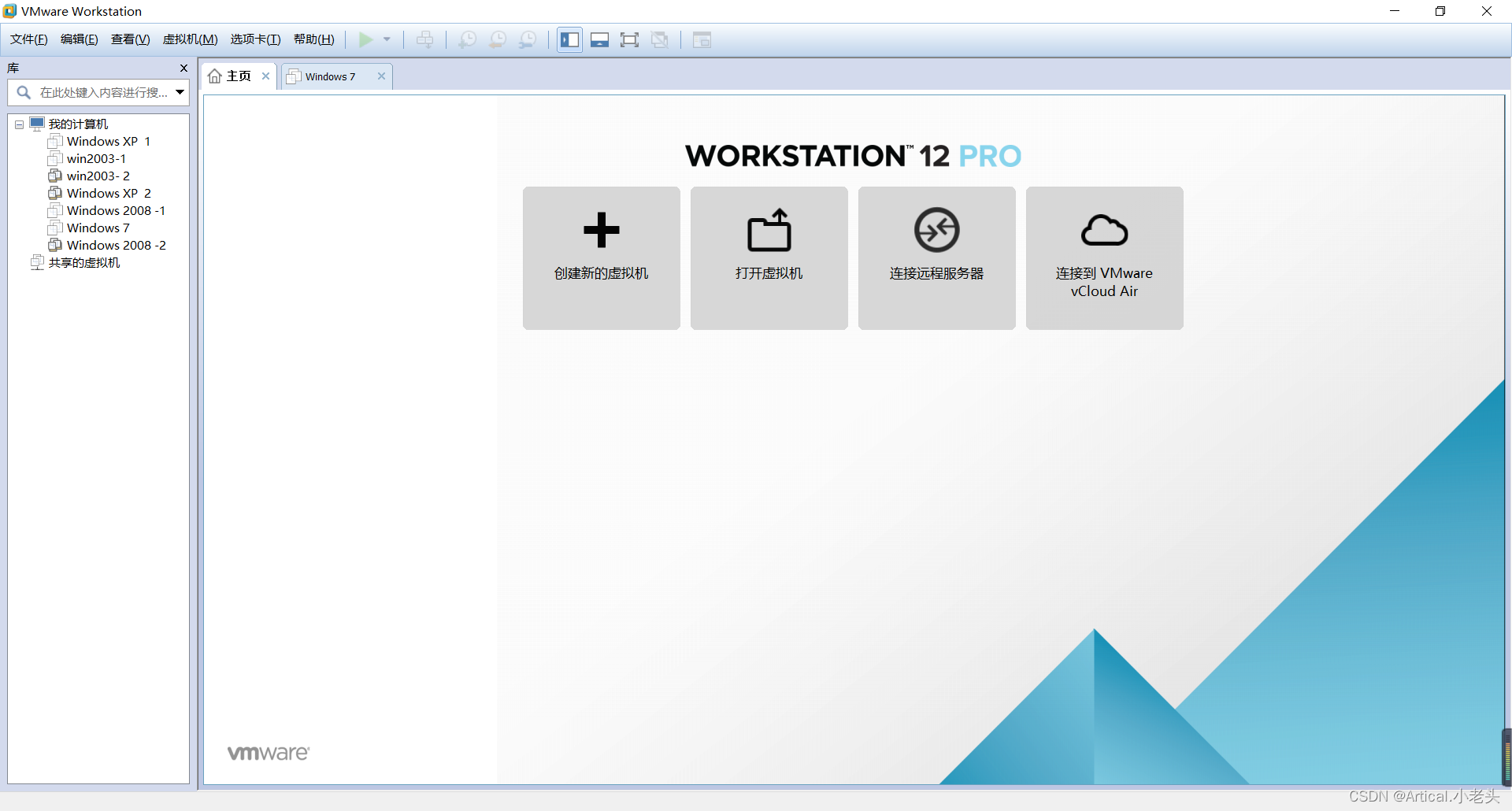The width and height of the screenshot is (1512, 811).
Task: Click the green power-on play button
Action: 366,39
